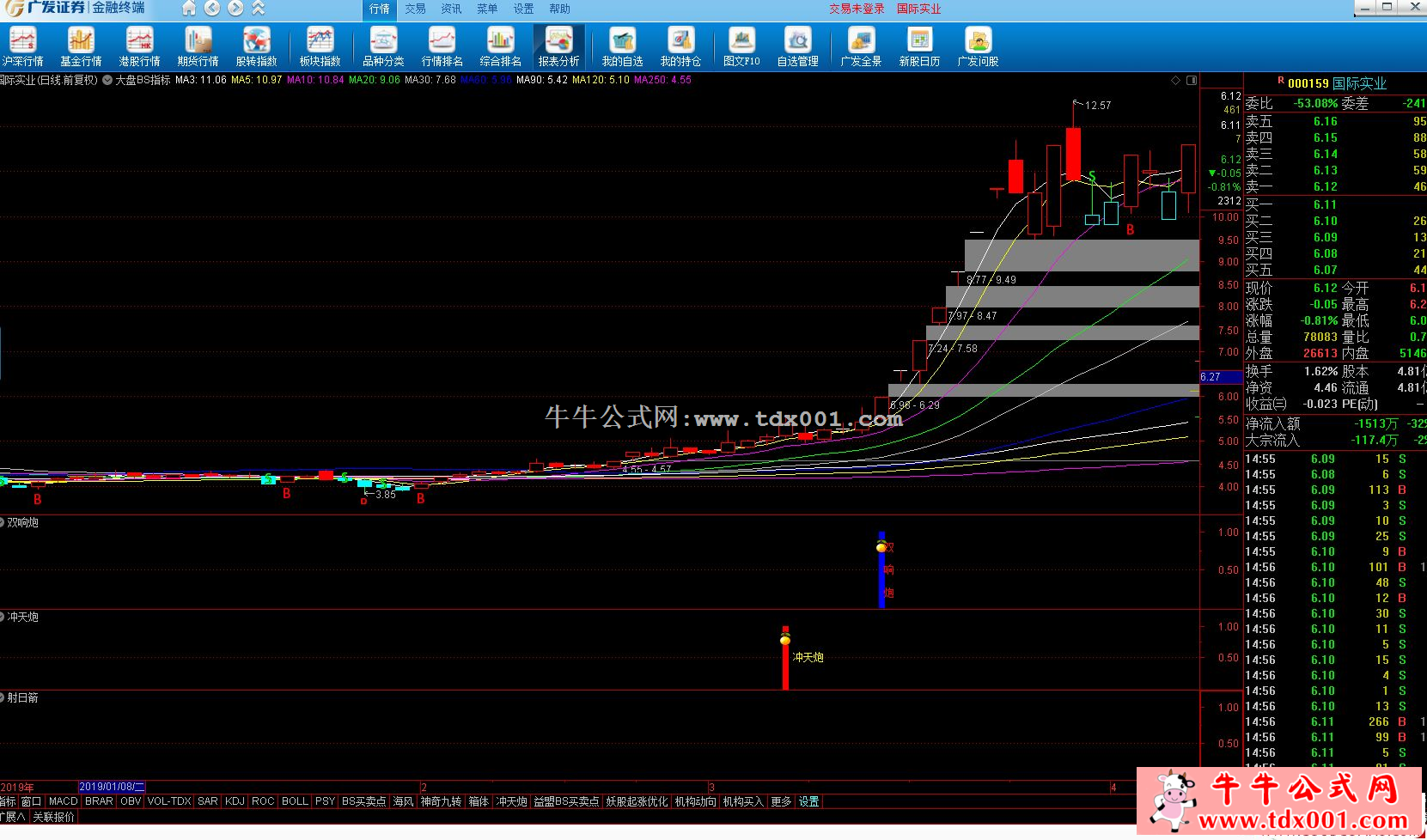Select 机构动向 indicator tab
This screenshot has width=1427, height=840.
click(696, 801)
